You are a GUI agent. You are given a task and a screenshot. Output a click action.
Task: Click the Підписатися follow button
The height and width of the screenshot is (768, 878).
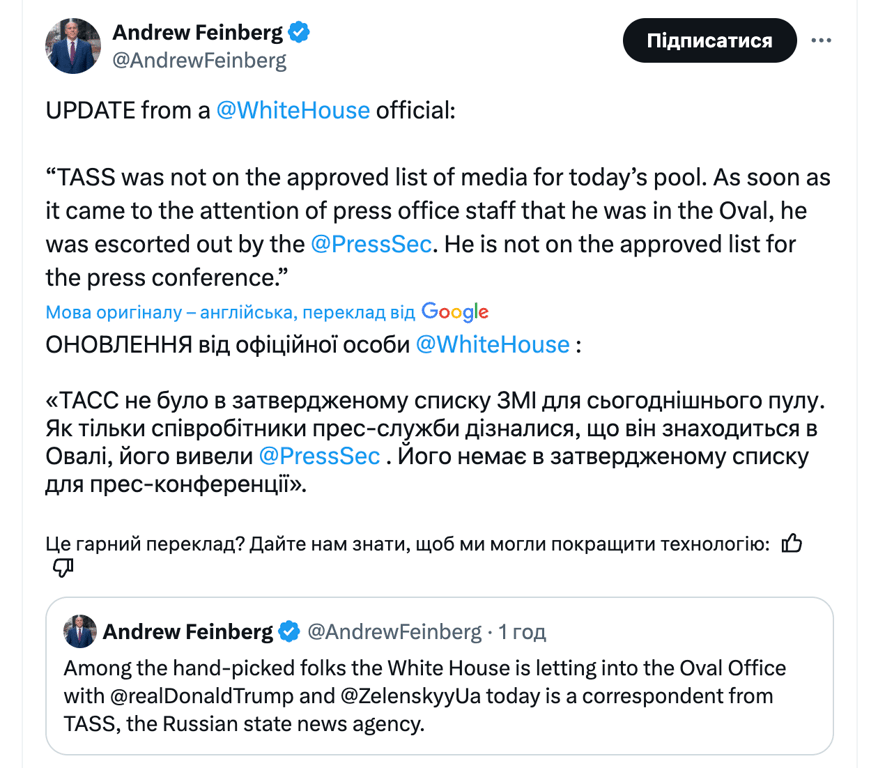pos(709,41)
